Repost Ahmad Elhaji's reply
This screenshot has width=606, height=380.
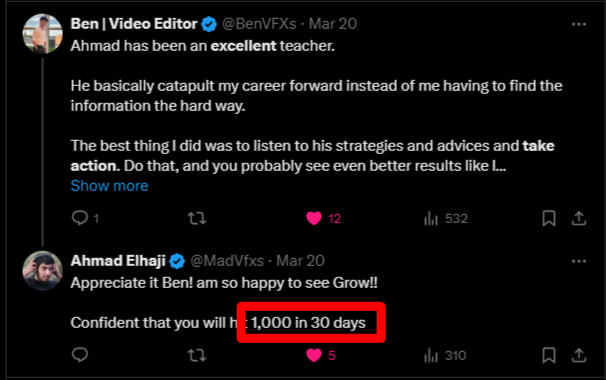coord(197,355)
